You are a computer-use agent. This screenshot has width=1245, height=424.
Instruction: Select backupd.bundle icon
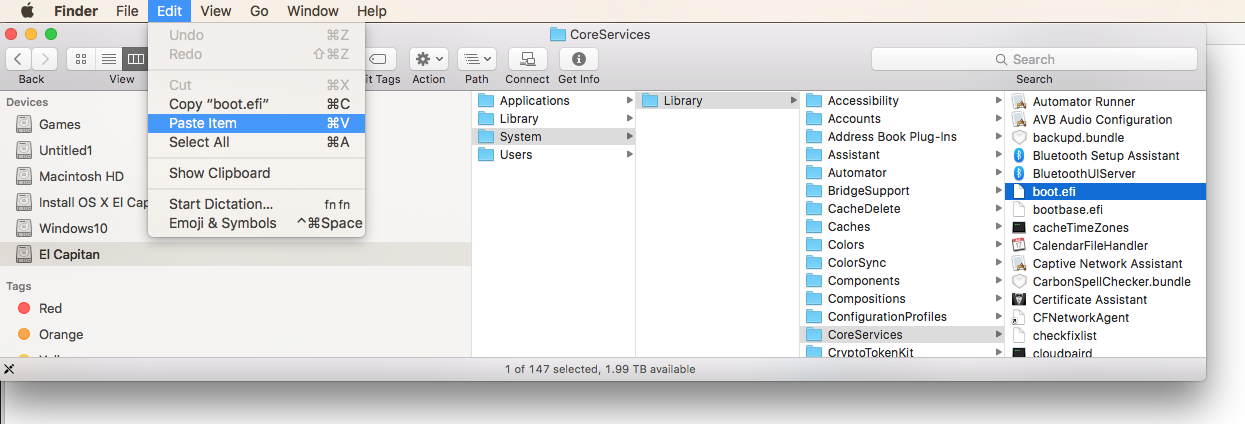[x=1019, y=137]
